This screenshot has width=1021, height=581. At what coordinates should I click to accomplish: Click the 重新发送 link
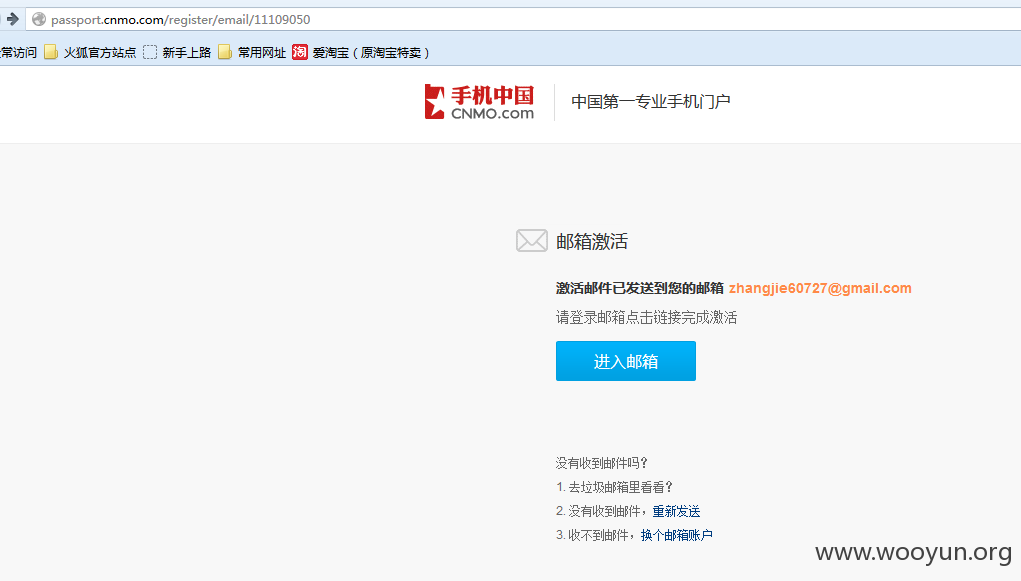(x=677, y=511)
